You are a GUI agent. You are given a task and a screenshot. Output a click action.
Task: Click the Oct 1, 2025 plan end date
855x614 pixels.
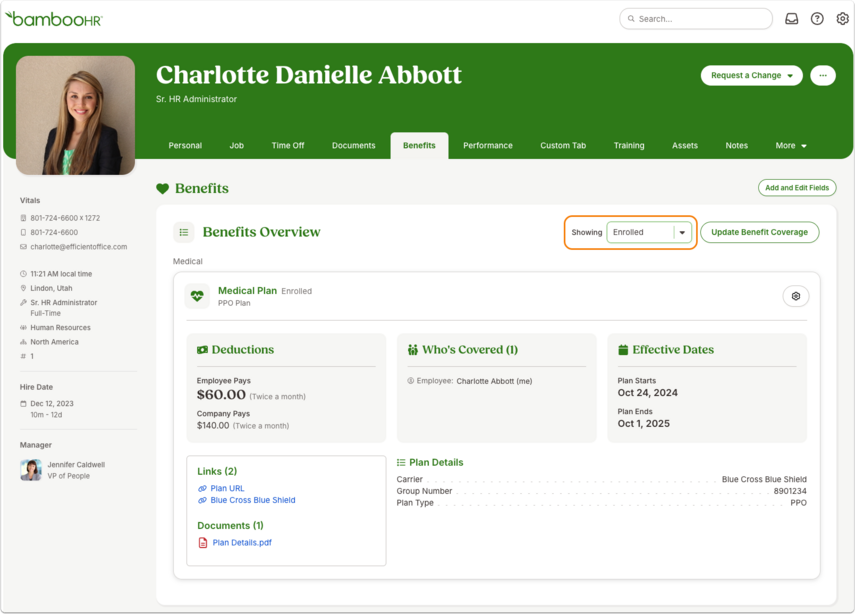[x=643, y=424]
